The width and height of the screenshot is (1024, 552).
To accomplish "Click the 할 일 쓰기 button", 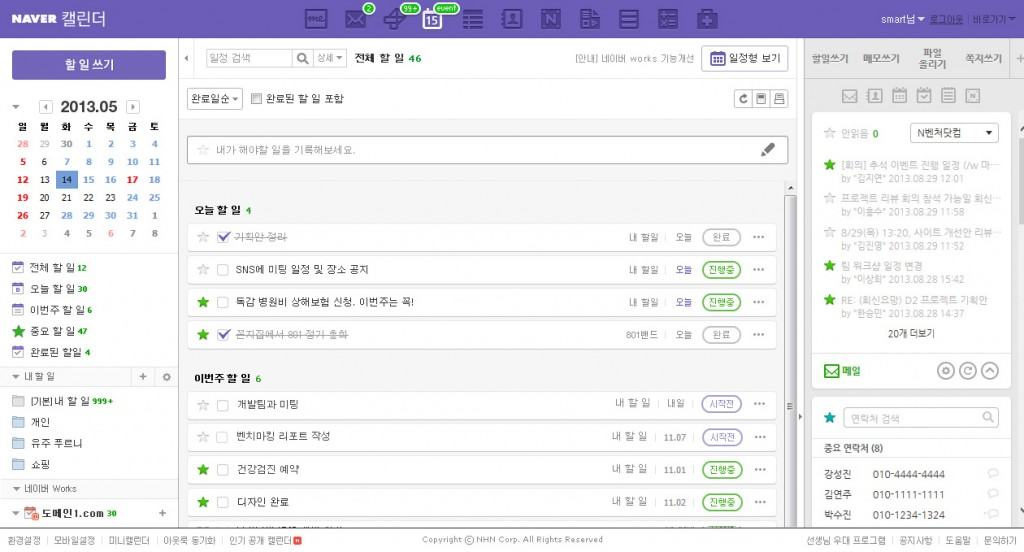I will pyautogui.click(x=89, y=65).
